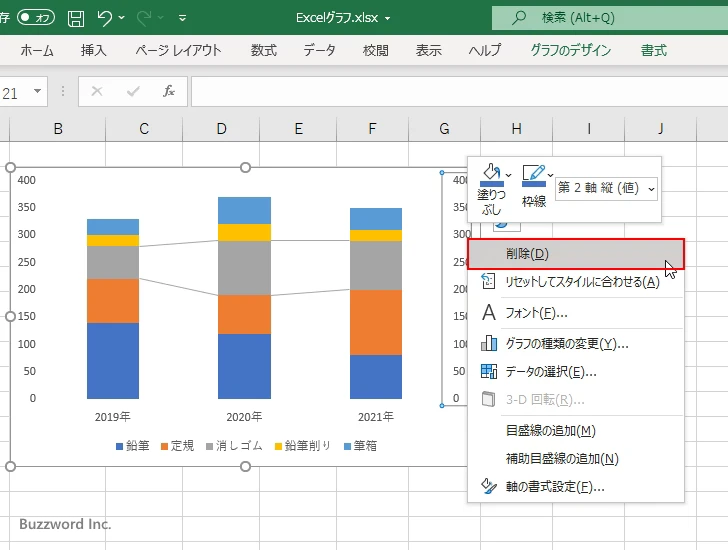Screen dimensions: 728x550
Task: Select the 2019年 blue 鉛筆 bar segment
Action: [x=113, y=361]
